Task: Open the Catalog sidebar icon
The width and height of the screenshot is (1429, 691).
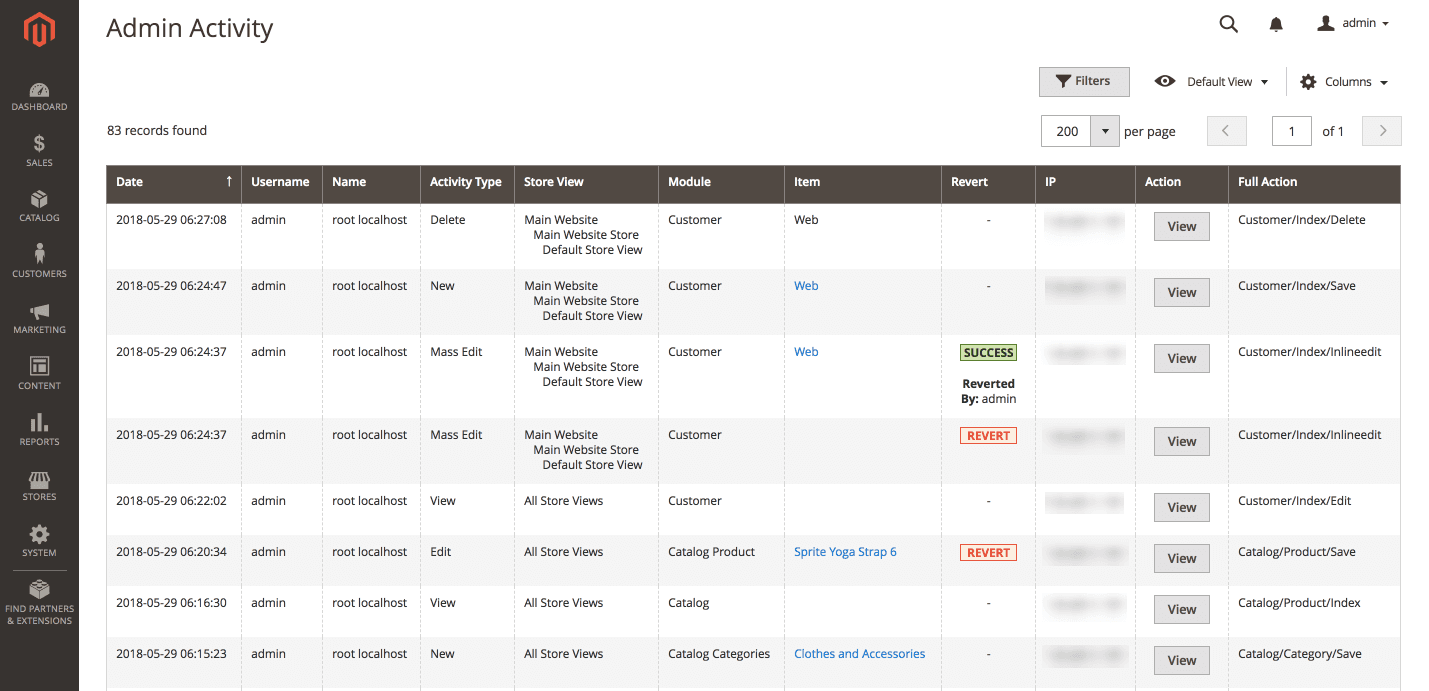Action: pyautogui.click(x=39, y=206)
